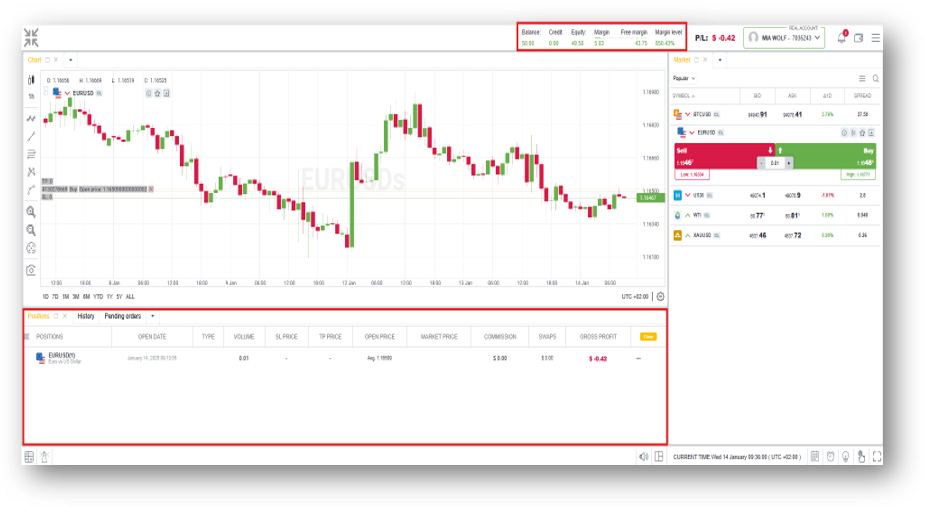Screen dimensions: 925x507
Task: Click the search icon in Market panel
Action: pyautogui.click(x=875, y=78)
